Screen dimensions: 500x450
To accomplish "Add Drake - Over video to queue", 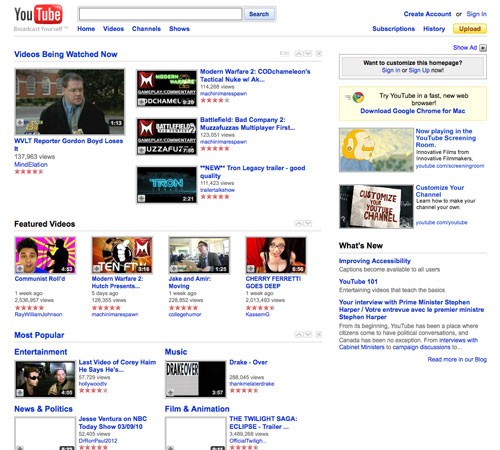I will pos(171,393).
